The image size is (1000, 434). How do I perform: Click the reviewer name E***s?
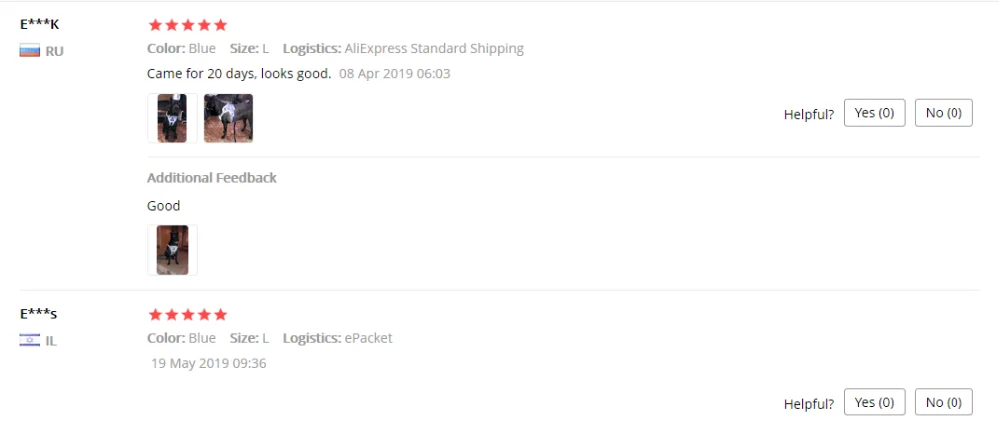click(39, 314)
